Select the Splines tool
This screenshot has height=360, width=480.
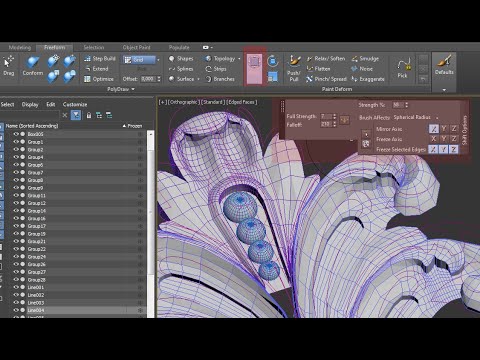coord(181,69)
